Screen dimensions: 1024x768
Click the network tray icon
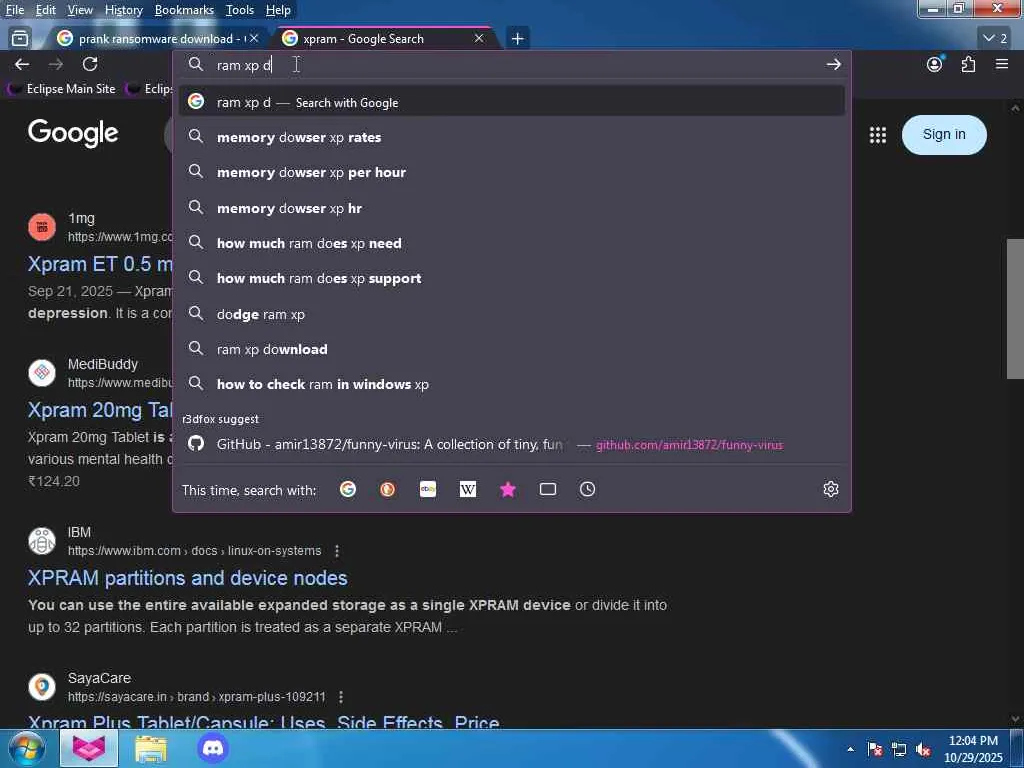tap(899, 750)
